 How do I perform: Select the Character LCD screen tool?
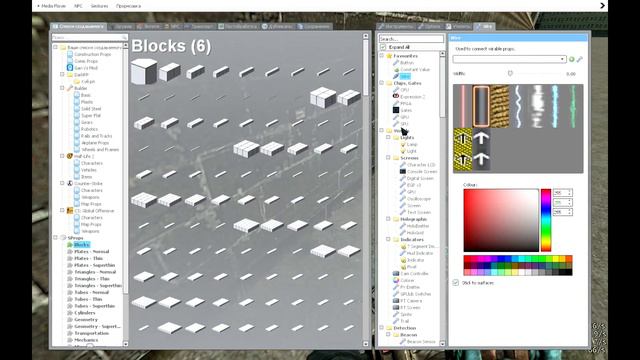[421, 165]
